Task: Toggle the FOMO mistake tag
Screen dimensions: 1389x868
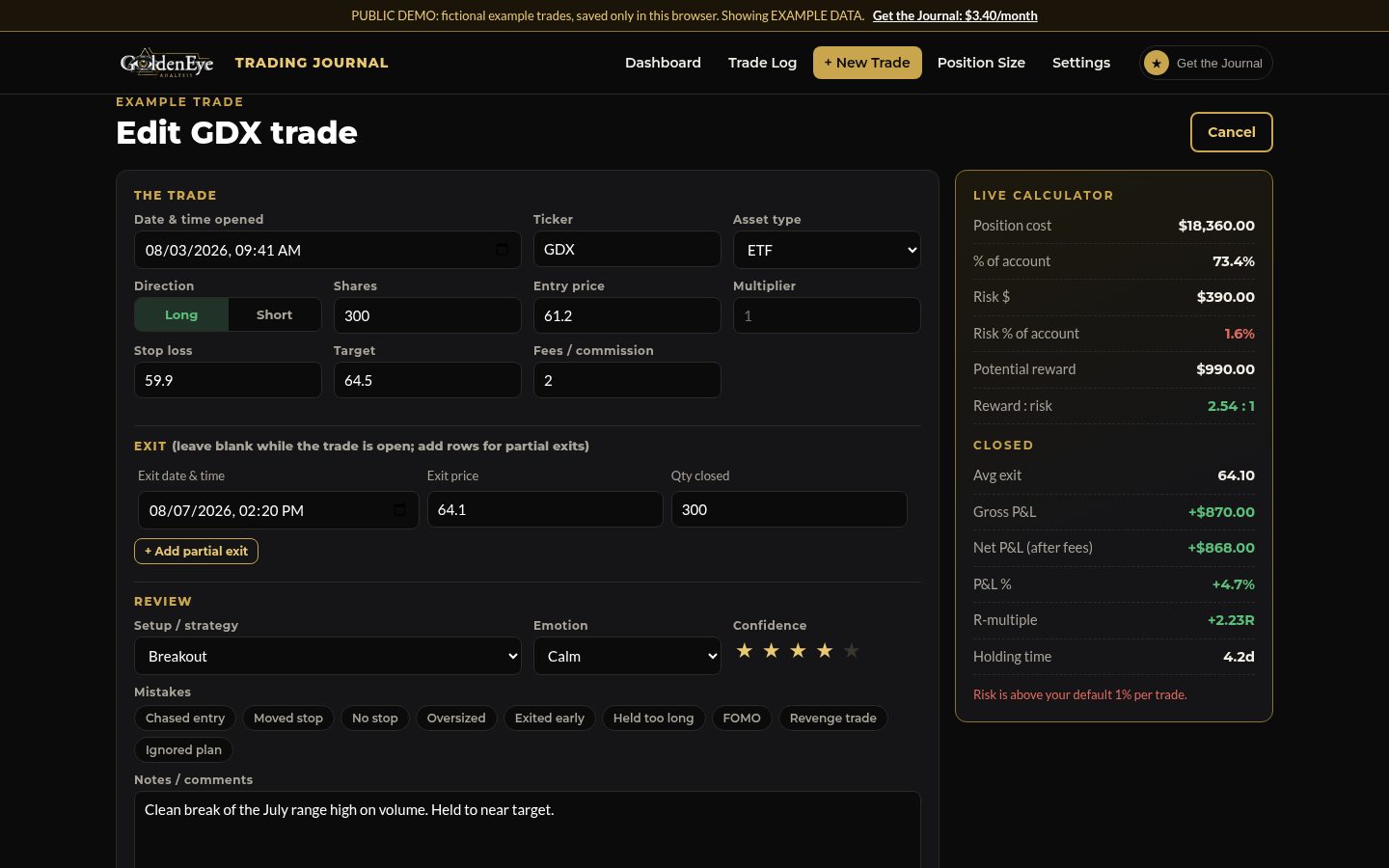Action: tap(742, 719)
